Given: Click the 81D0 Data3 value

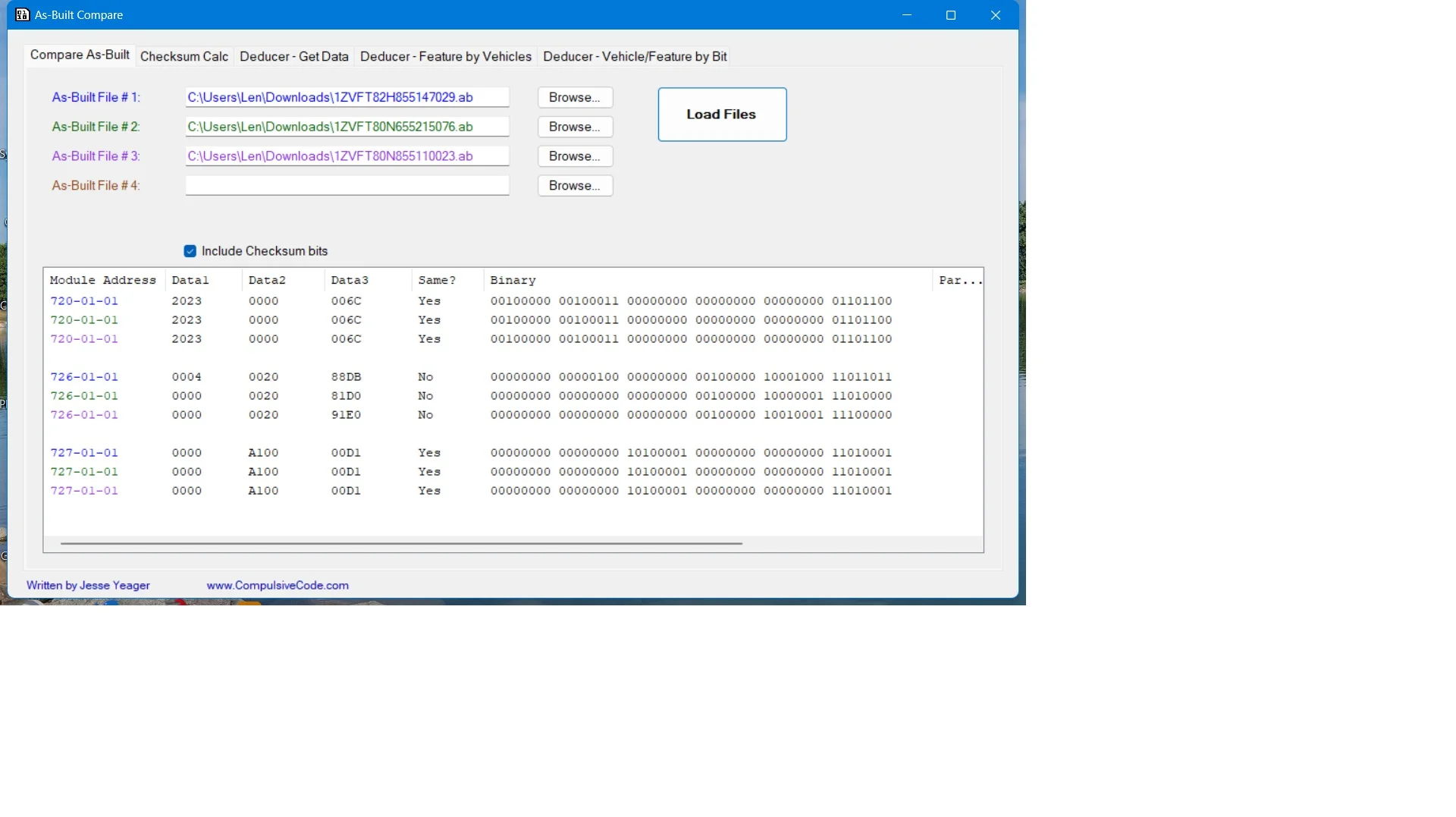Looking at the screenshot, I should (346, 396).
